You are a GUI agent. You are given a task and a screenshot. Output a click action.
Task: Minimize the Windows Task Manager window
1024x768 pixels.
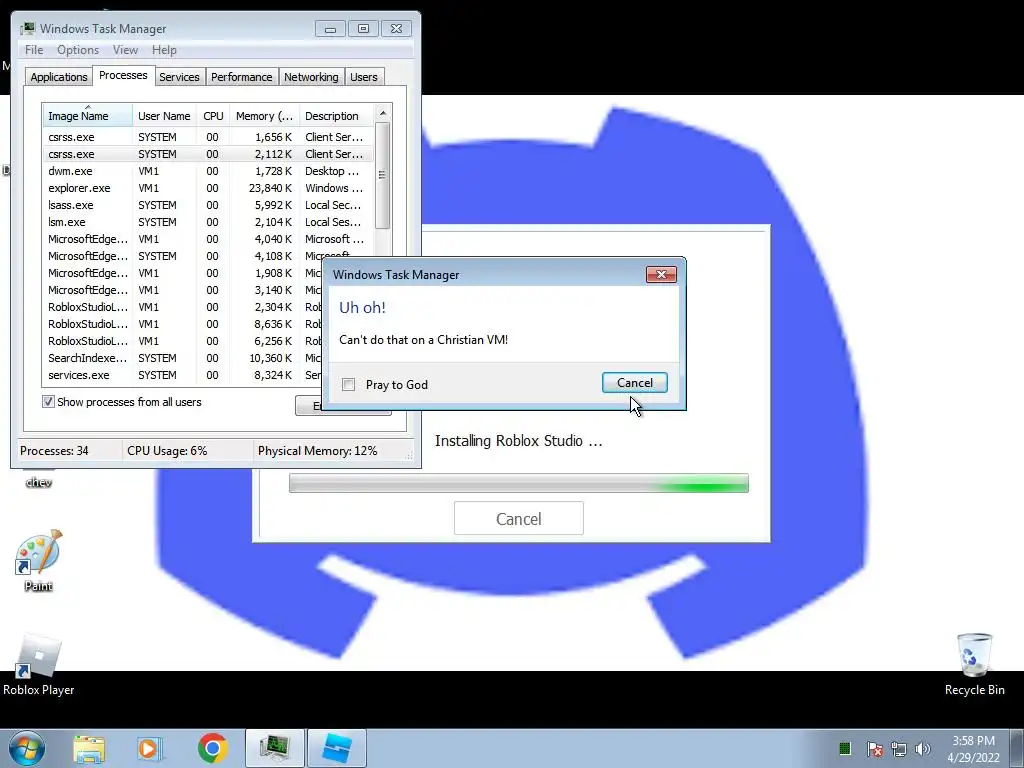[x=330, y=29]
